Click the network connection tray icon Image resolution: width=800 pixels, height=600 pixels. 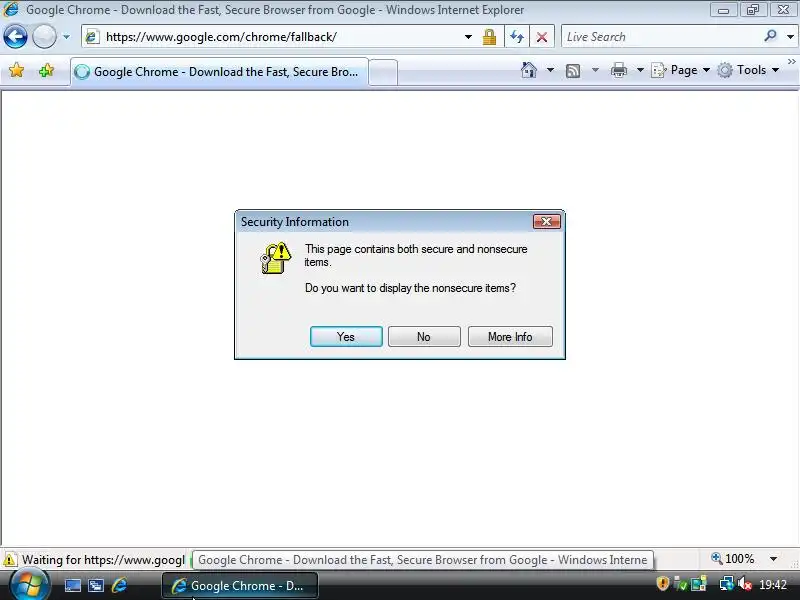tap(726, 584)
